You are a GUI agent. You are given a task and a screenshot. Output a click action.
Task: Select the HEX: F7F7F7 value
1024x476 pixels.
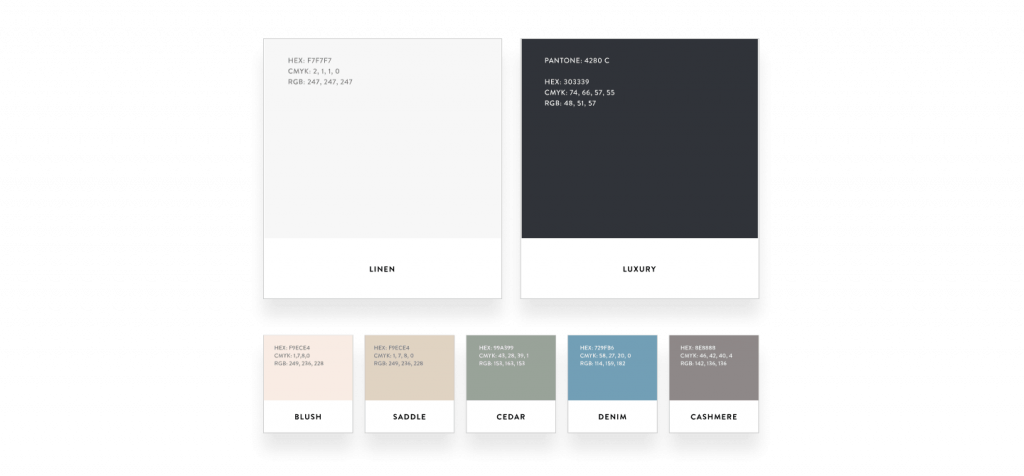click(x=310, y=61)
